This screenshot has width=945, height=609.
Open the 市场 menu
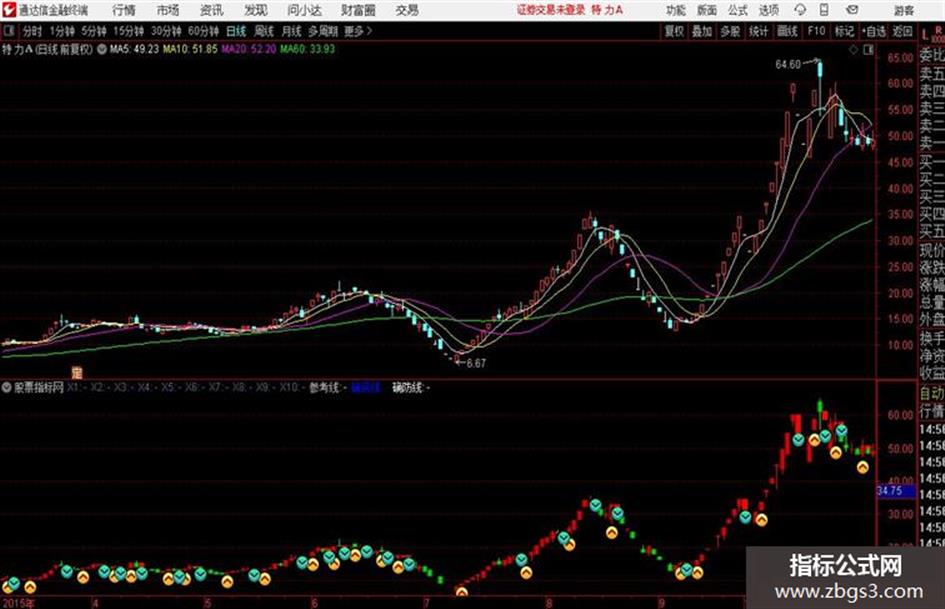click(168, 10)
